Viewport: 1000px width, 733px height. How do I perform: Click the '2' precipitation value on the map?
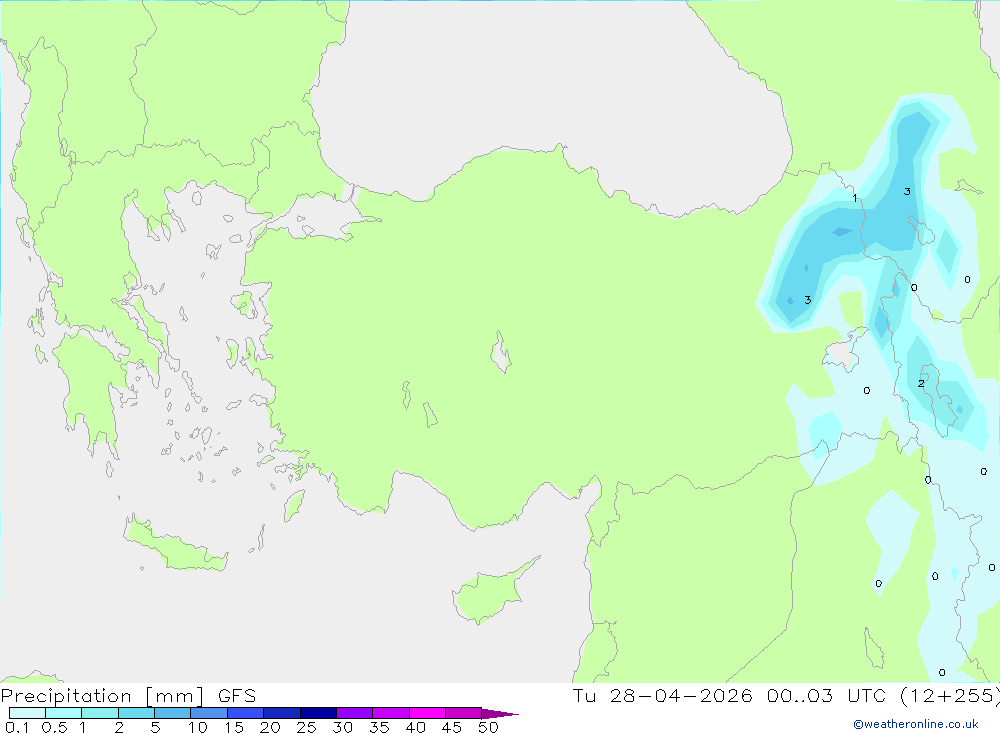(x=921, y=383)
